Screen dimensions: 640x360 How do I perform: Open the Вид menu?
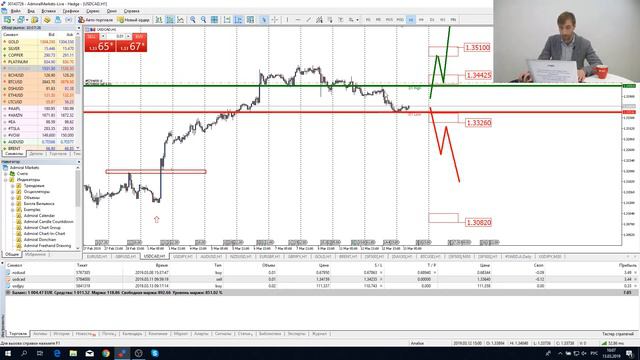coord(31,11)
